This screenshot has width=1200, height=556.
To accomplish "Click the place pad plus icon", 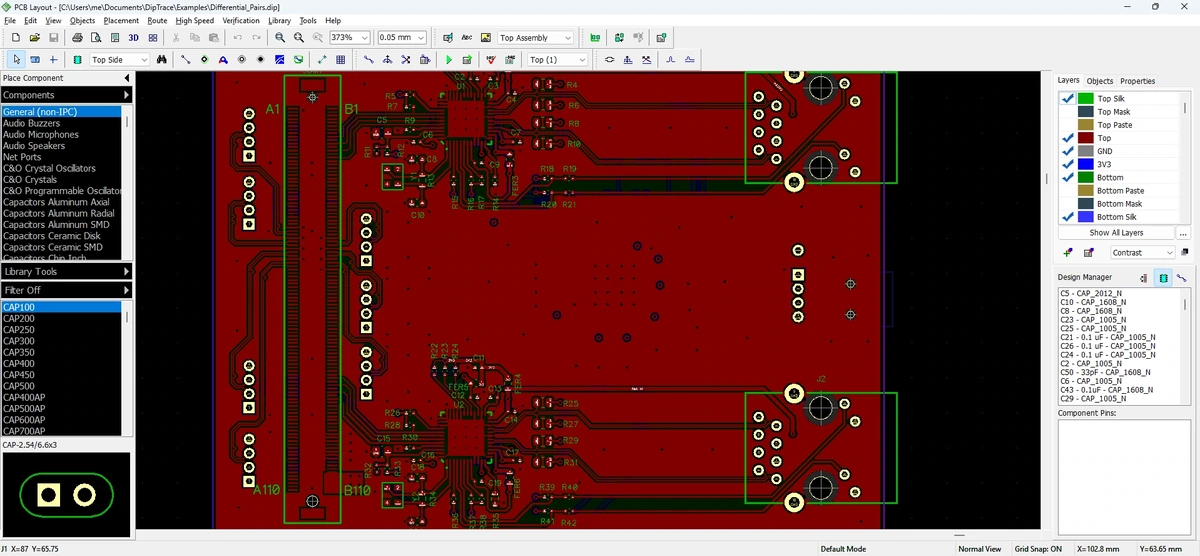I will click(x=53, y=60).
